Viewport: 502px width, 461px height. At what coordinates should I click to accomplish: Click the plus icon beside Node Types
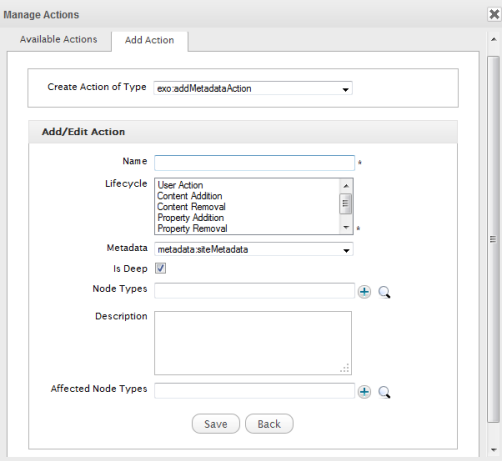[x=364, y=292]
